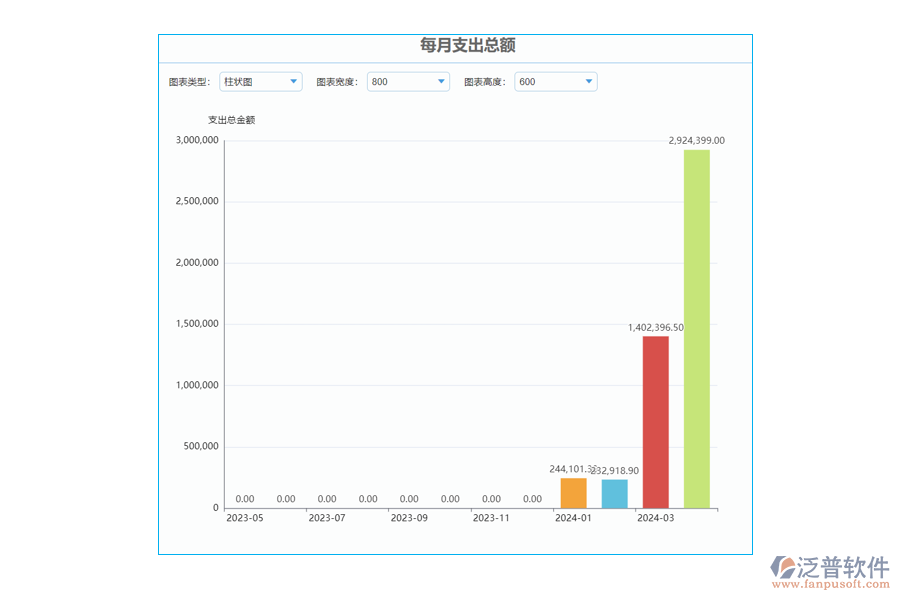
Task: Click the 1,402,396.50 data label
Action: pos(654,326)
